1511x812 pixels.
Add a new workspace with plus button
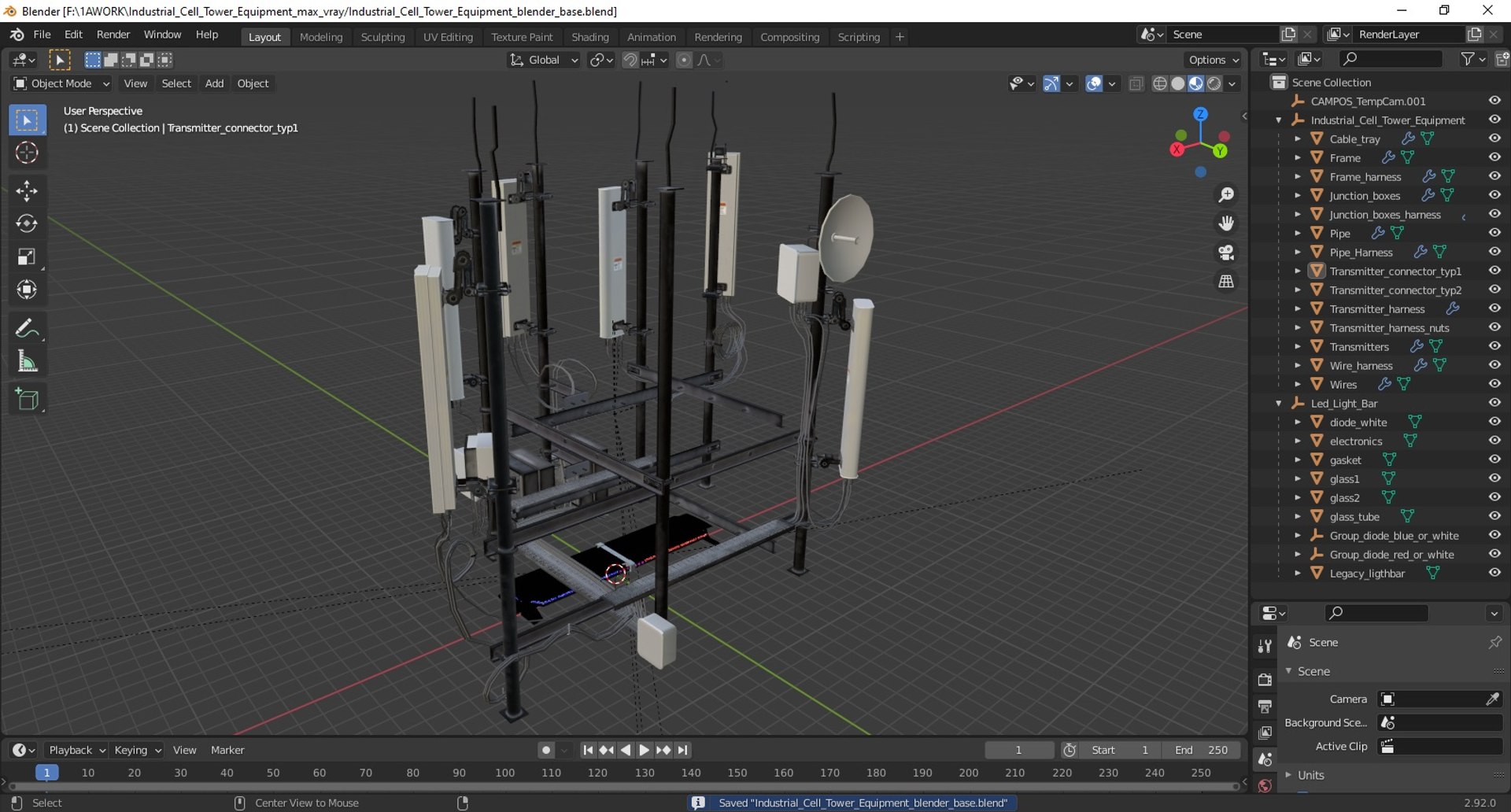point(900,37)
